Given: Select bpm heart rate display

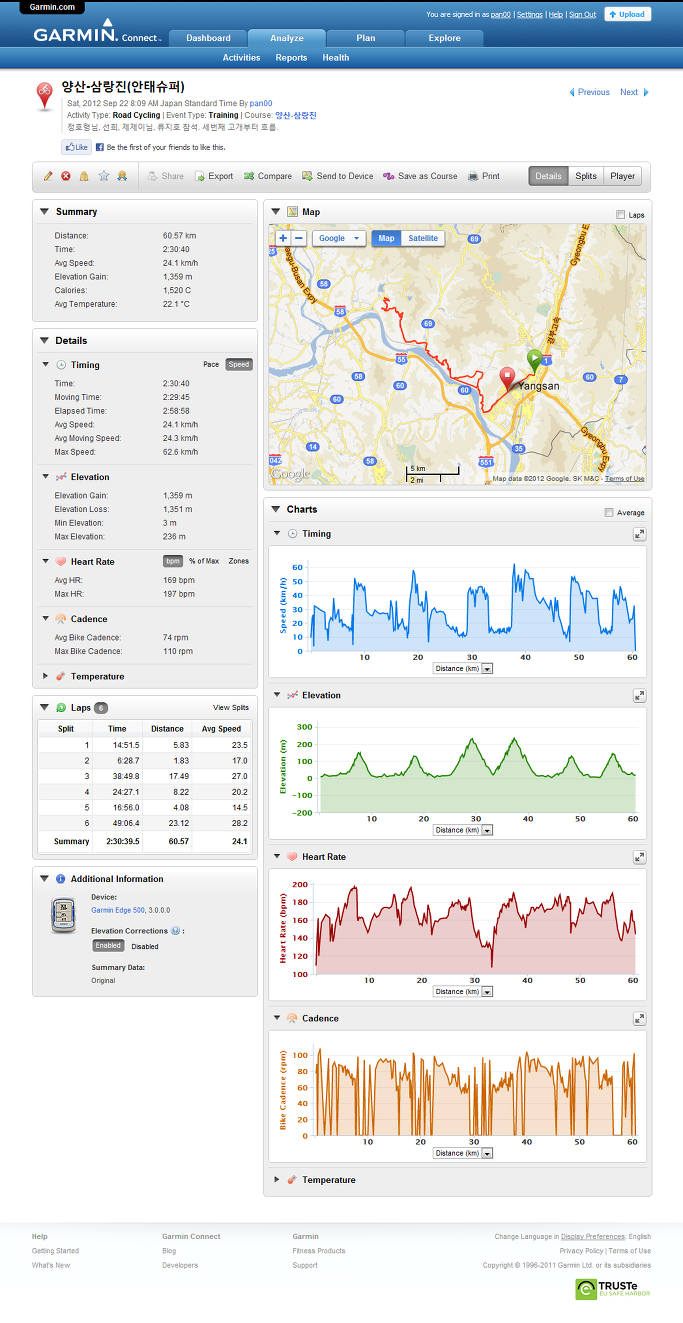Looking at the screenshot, I should point(172,561).
